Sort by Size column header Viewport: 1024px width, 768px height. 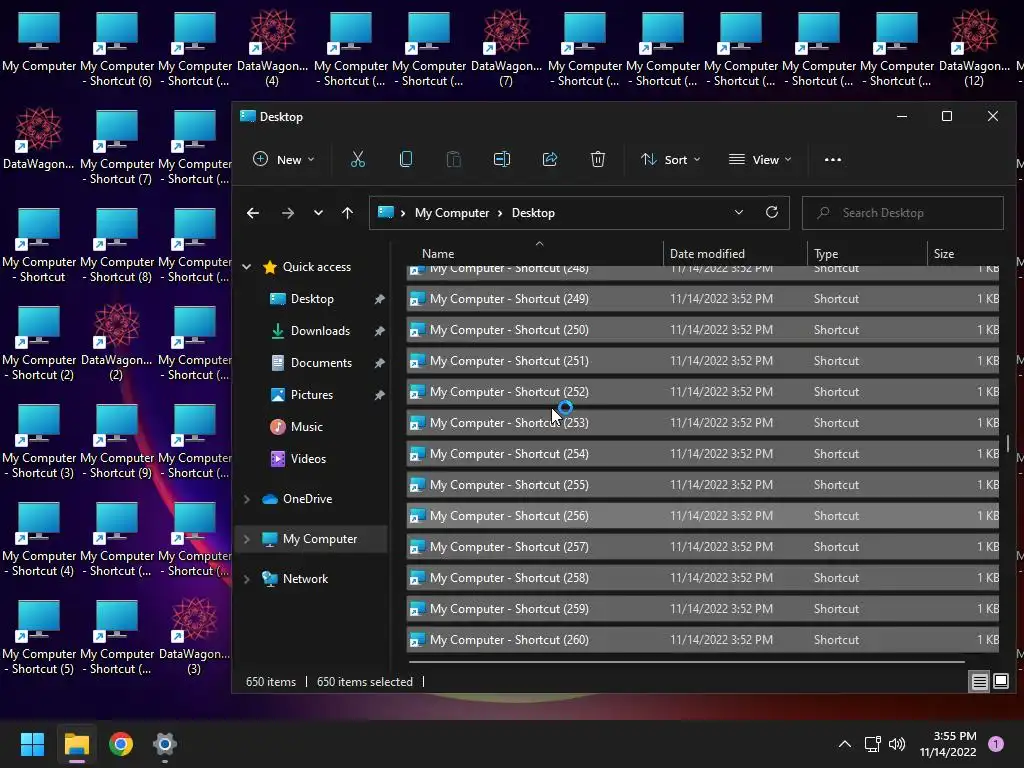coord(963,253)
